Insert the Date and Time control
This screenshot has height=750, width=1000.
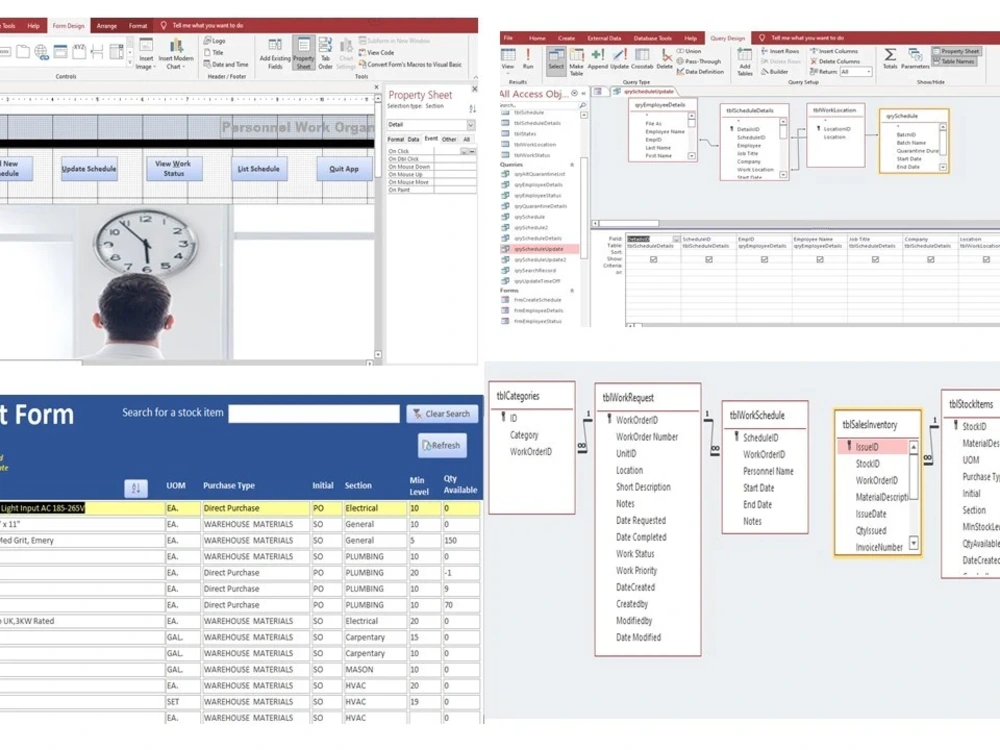[226, 64]
